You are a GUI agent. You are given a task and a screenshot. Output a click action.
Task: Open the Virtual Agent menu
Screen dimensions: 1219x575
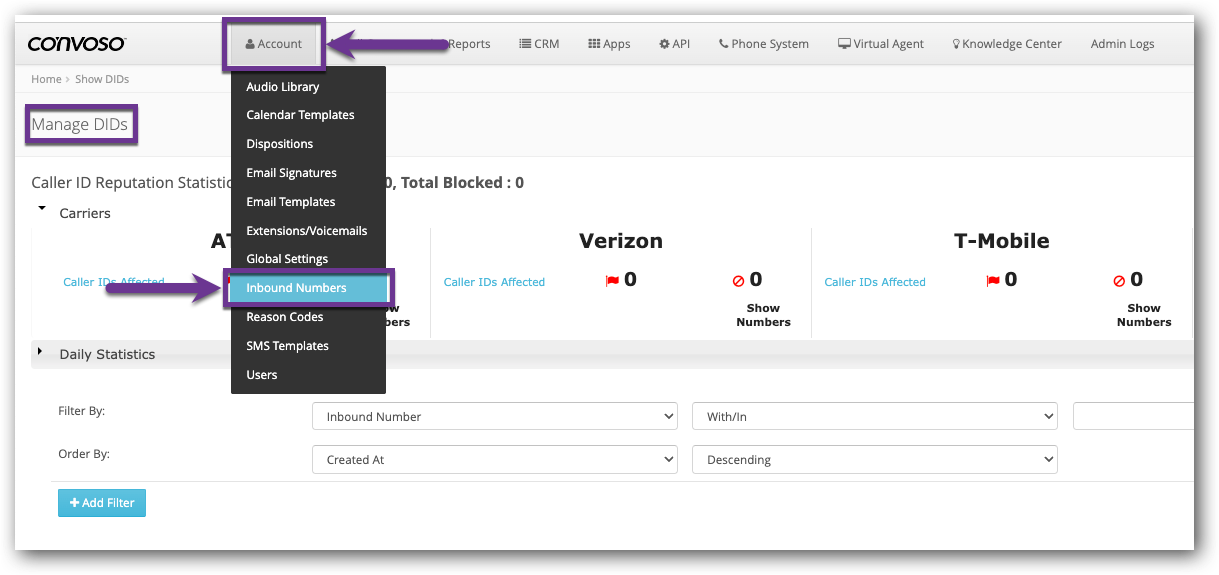[x=880, y=44]
